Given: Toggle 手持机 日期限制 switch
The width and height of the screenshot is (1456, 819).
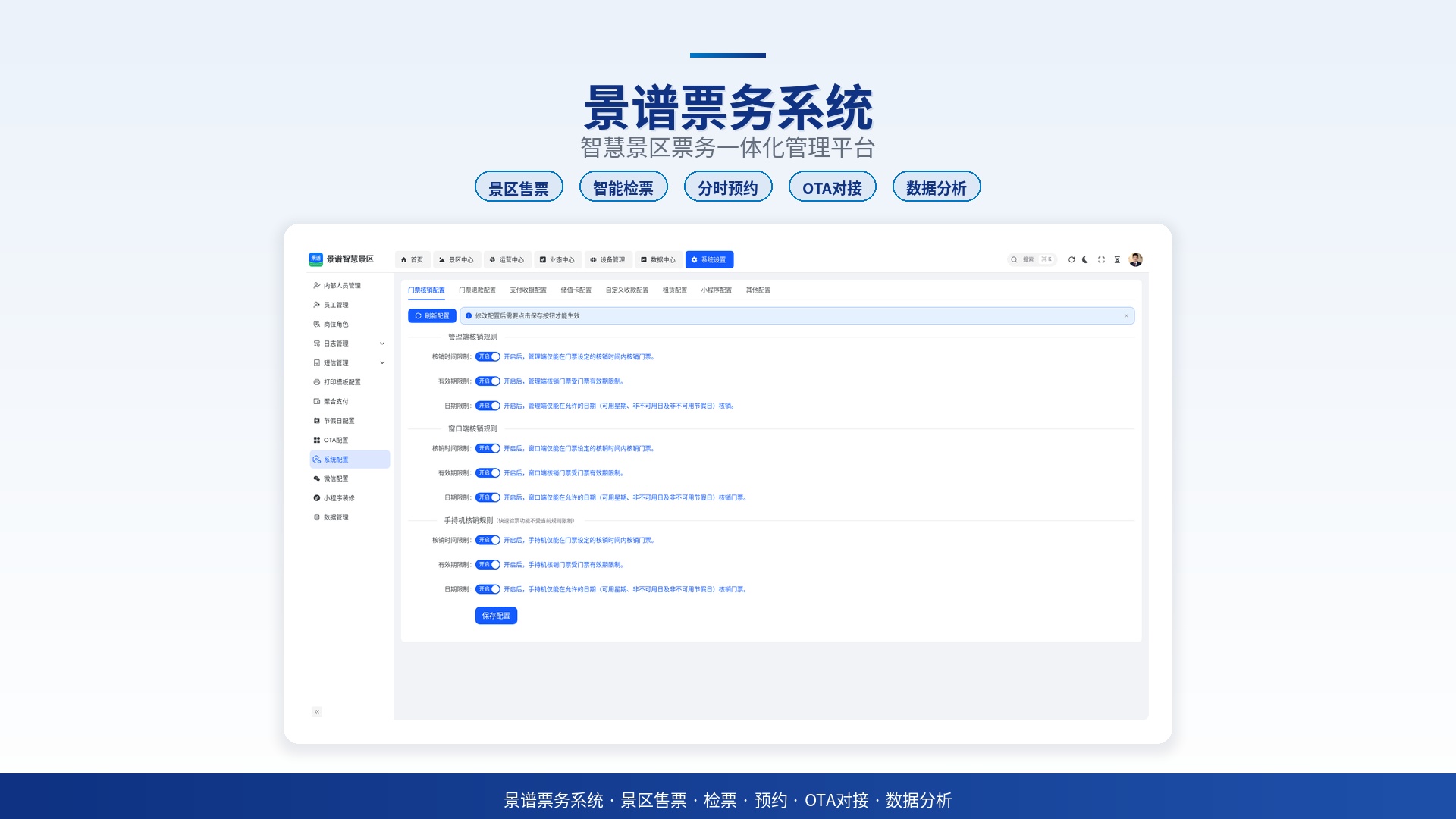Looking at the screenshot, I should click(x=488, y=589).
